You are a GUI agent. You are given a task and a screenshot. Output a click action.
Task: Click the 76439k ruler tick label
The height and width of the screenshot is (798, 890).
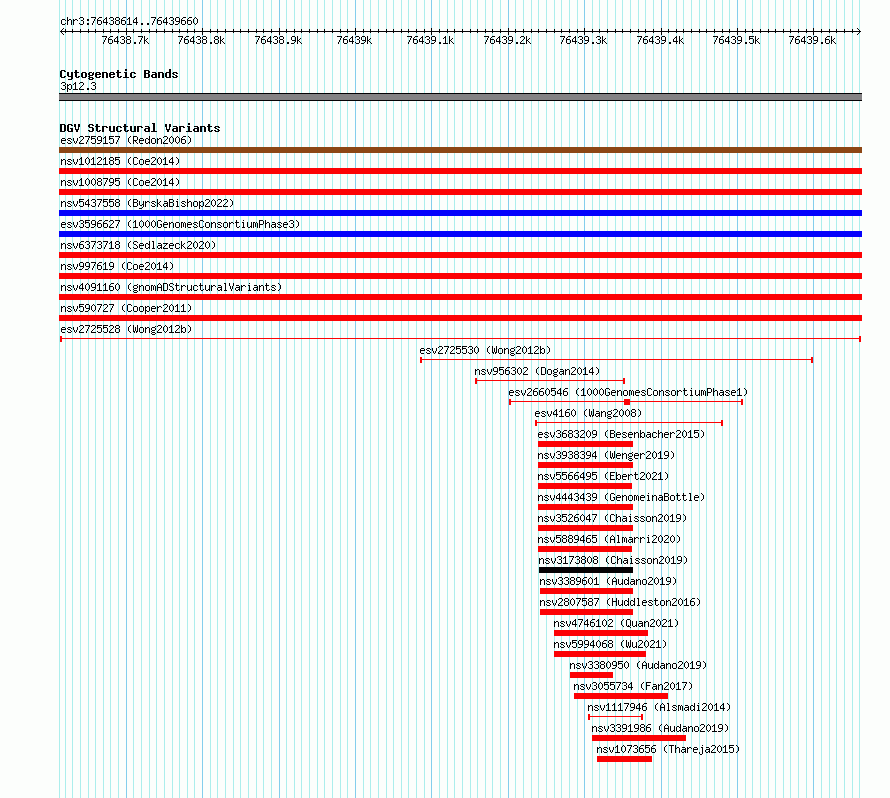pyautogui.click(x=354, y=40)
